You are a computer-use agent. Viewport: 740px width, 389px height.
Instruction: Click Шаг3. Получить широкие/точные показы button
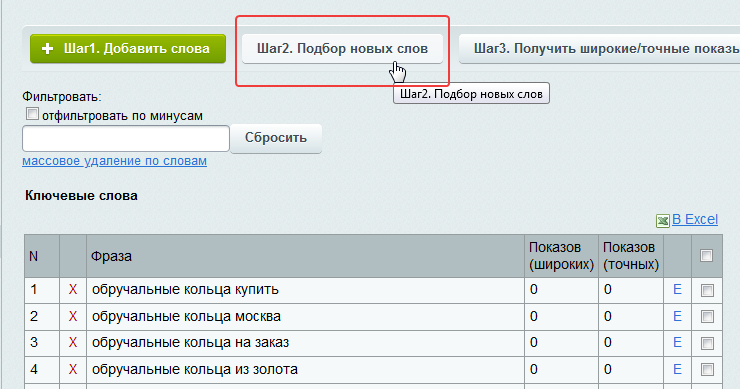[599, 49]
